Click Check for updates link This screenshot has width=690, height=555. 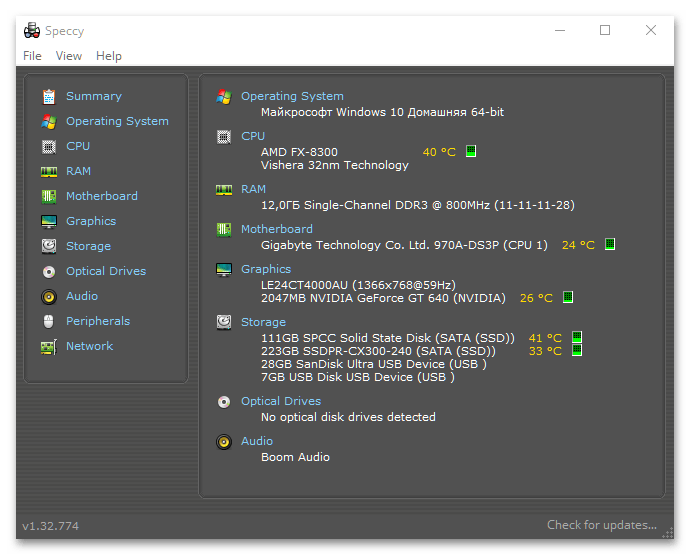pyautogui.click(x=602, y=525)
